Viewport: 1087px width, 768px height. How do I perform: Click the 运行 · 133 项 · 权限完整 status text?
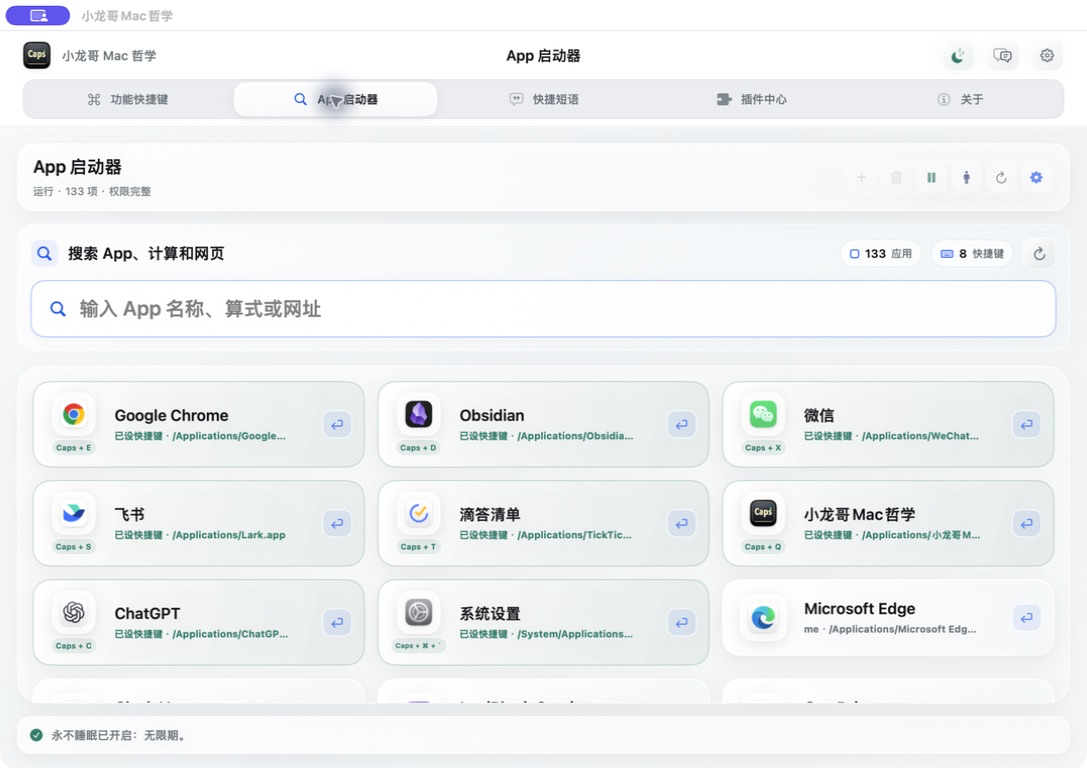[x=92, y=191]
